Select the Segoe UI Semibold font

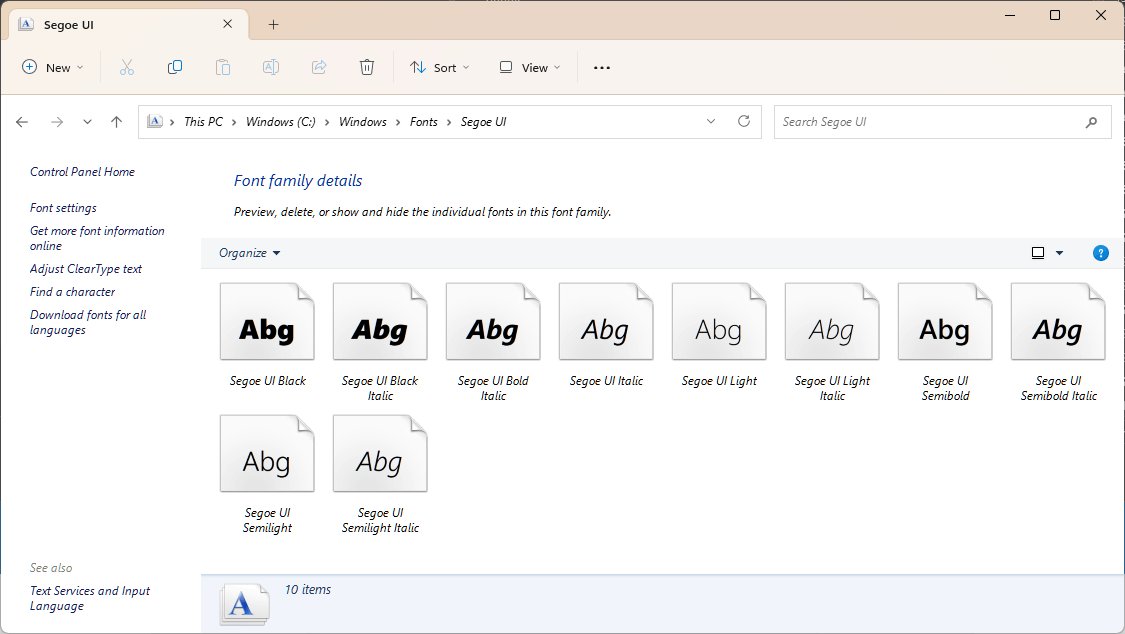(x=945, y=342)
